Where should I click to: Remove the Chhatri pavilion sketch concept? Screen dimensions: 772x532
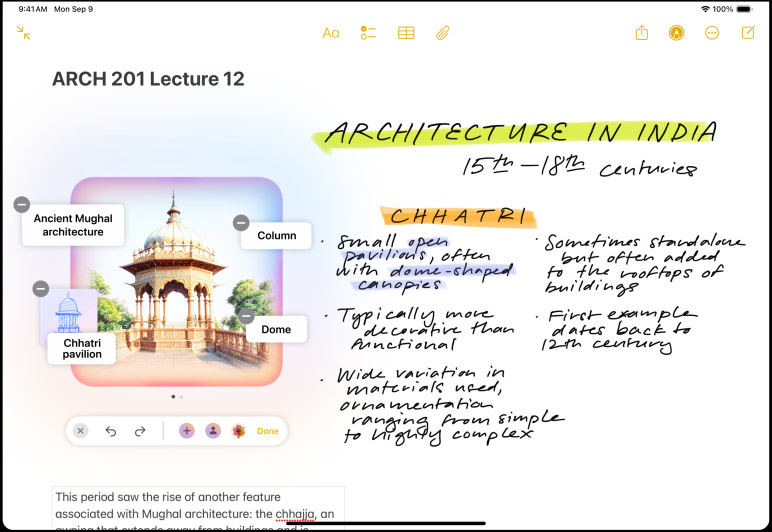click(40, 288)
